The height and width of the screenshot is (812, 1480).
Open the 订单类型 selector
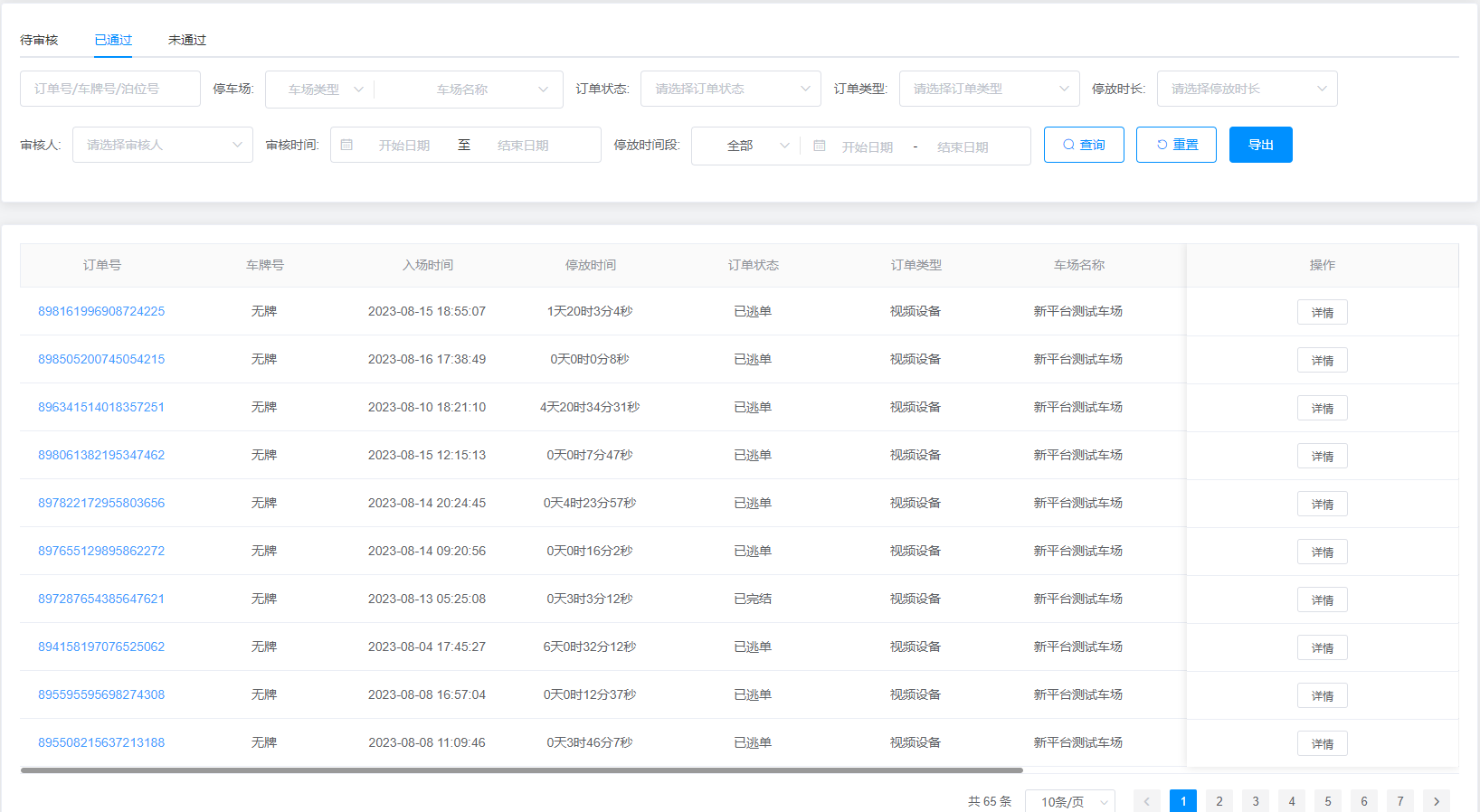coord(989,89)
